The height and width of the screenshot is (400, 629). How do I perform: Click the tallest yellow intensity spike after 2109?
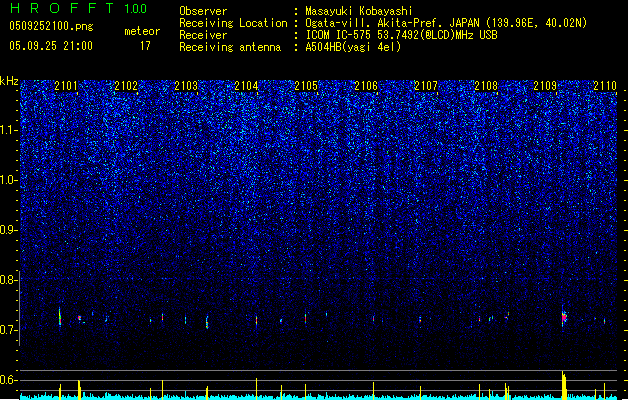[563, 385]
